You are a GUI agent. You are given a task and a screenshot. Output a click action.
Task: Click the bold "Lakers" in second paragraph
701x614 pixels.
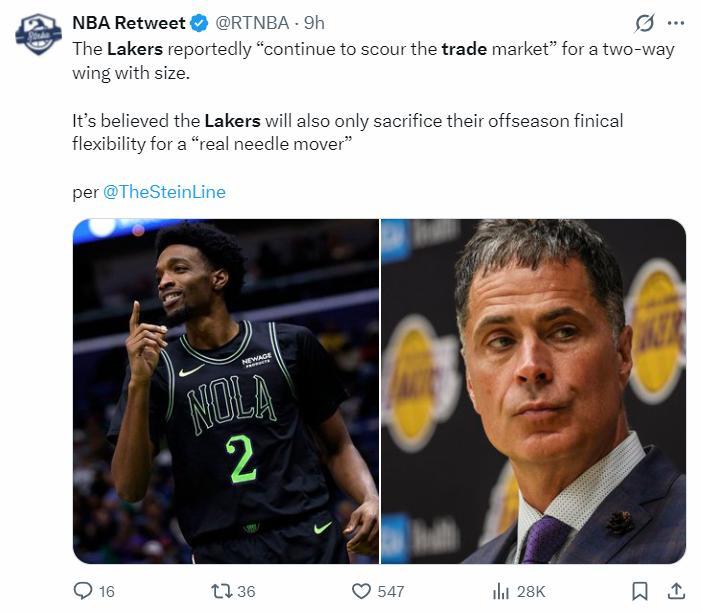coord(232,121)
